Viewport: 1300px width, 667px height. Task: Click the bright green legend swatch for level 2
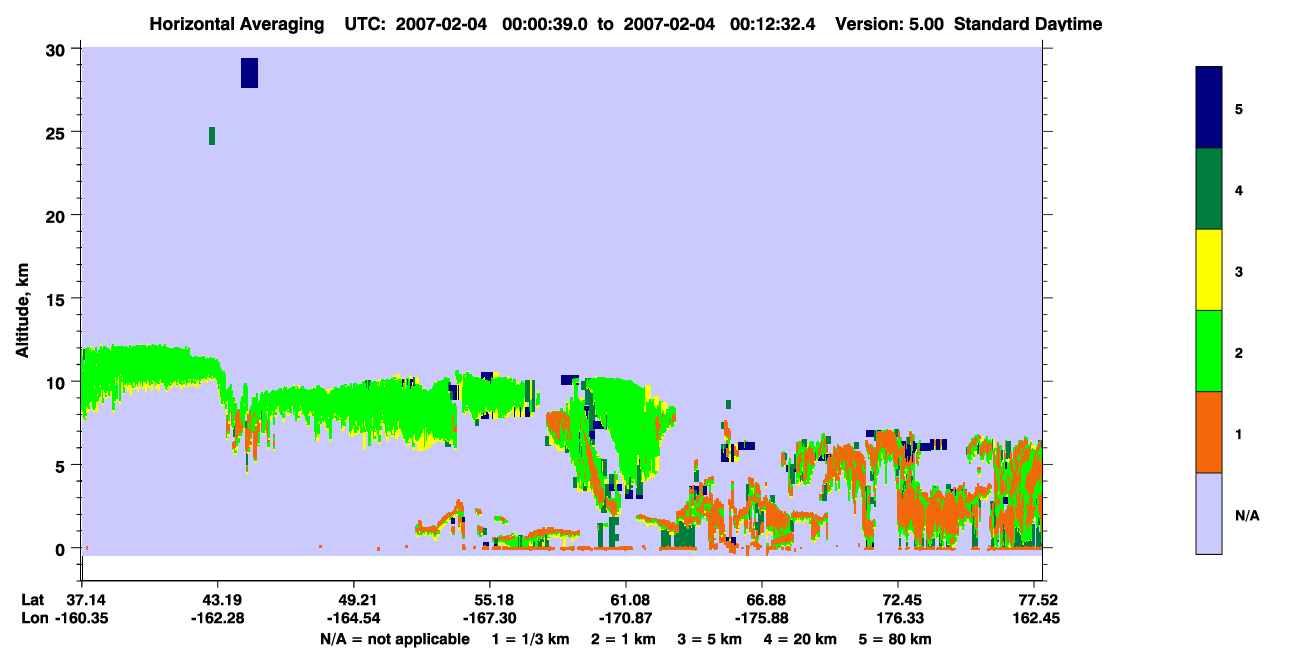click(x=1209, y=351)
